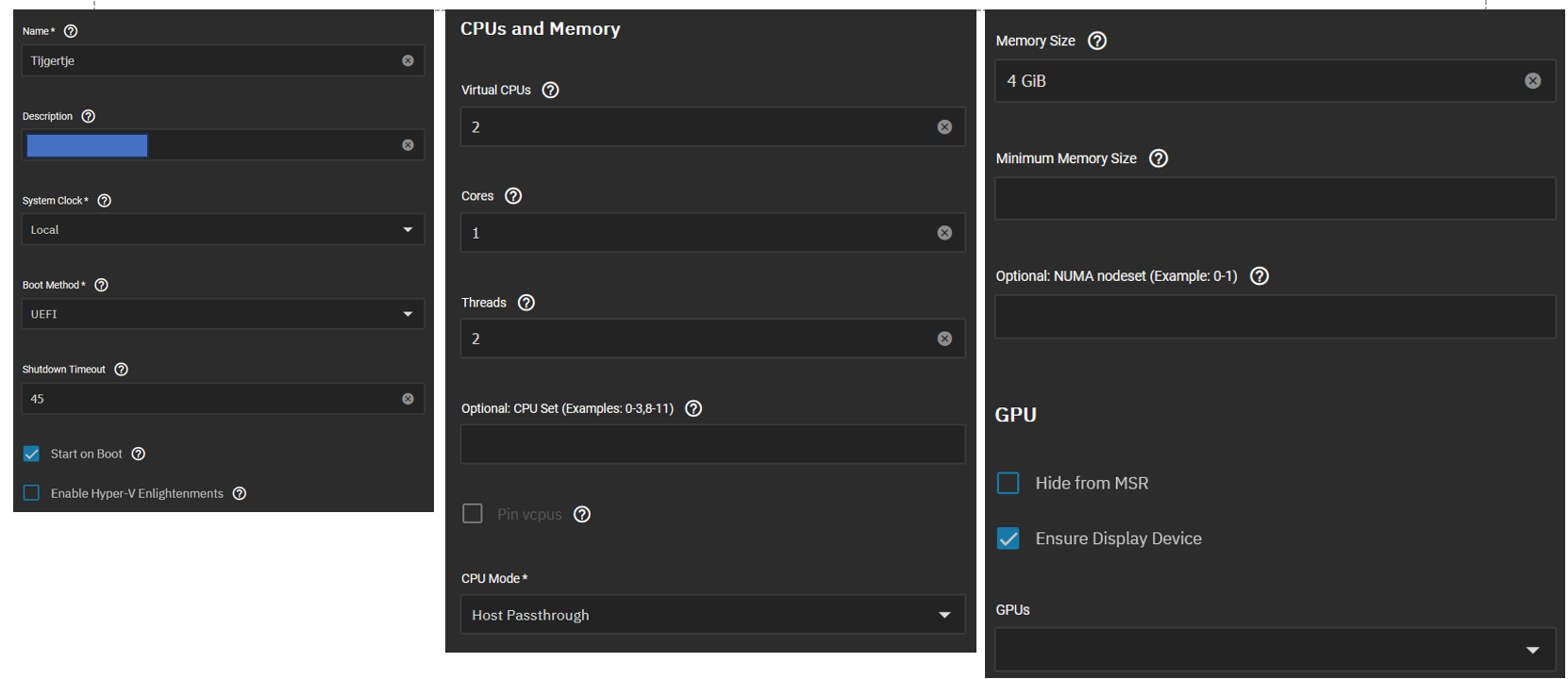Open help tooltip for Name field

pyautogui.click(x=71, y=31)
